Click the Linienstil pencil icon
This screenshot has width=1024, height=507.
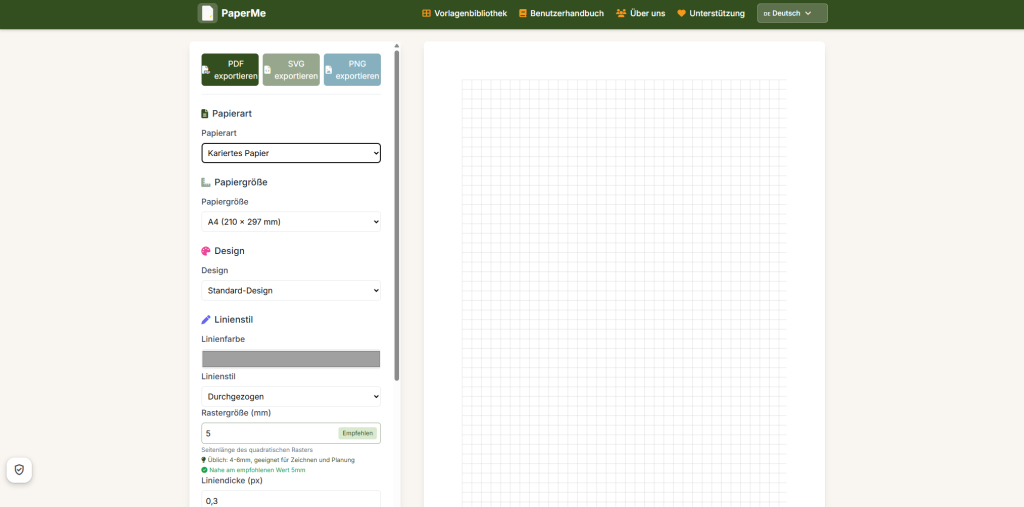point(206,320)
